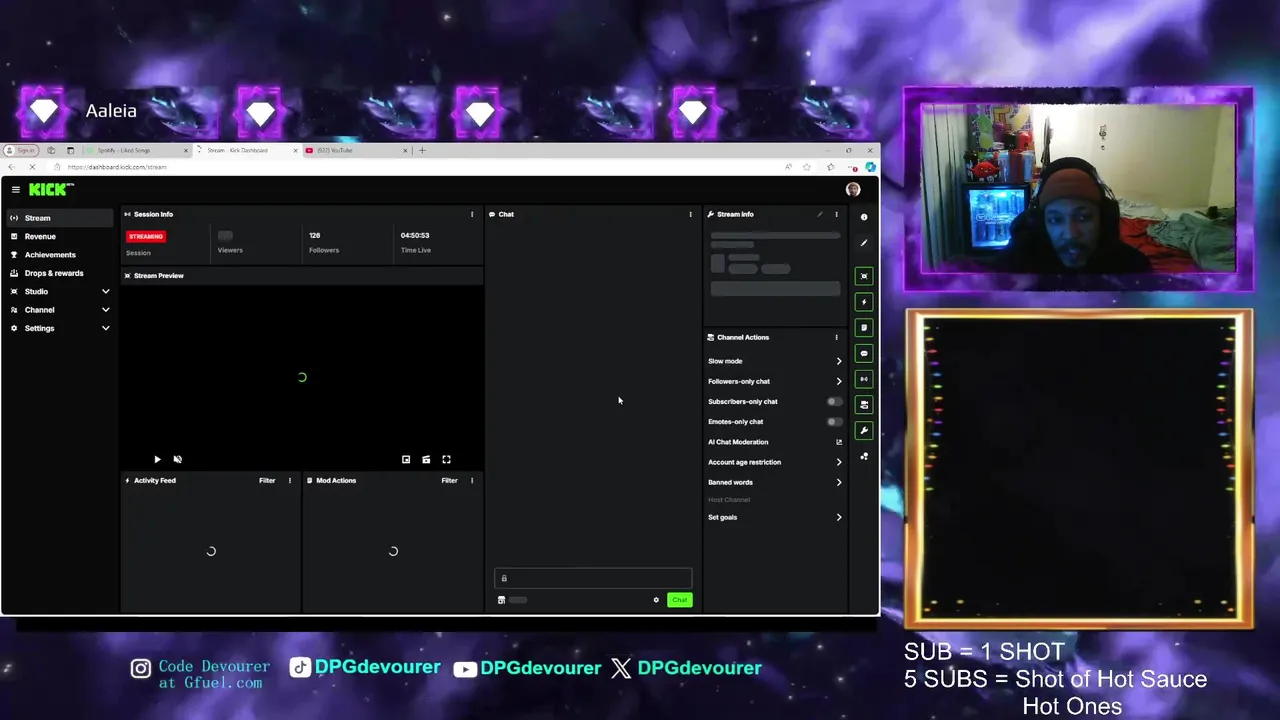Screen dimensions: 1280x720
Task: Switch to Spotify Liked Songs tab
Action: click(x=135, y=150)
